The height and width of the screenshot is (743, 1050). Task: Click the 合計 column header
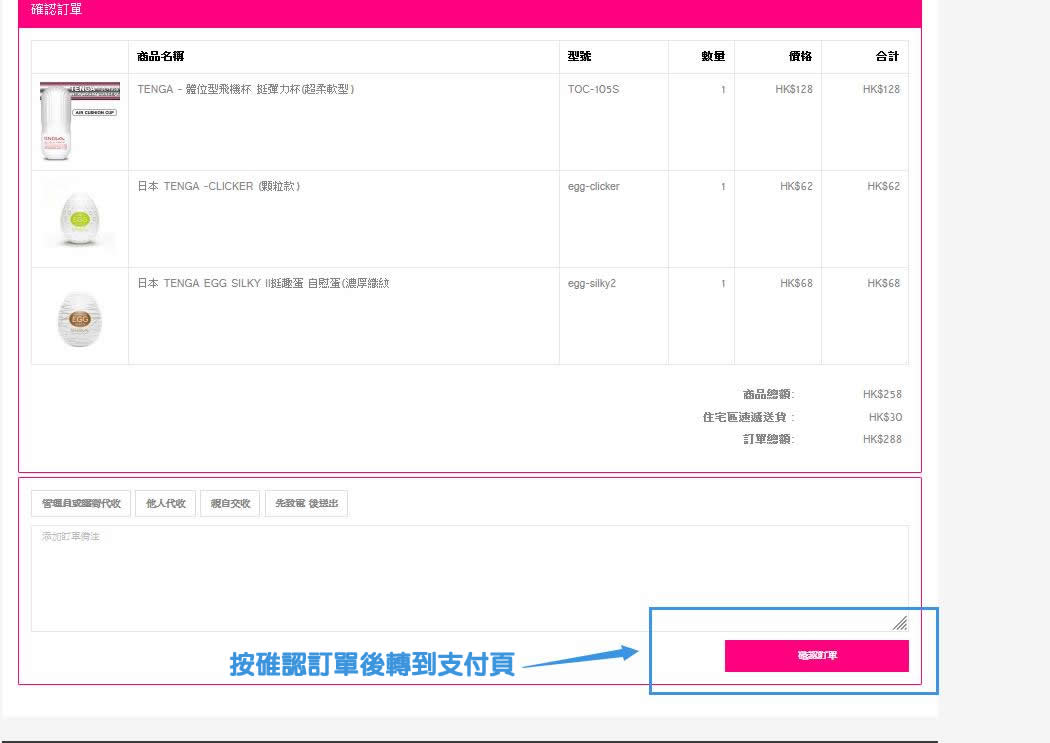coord(887,56)
